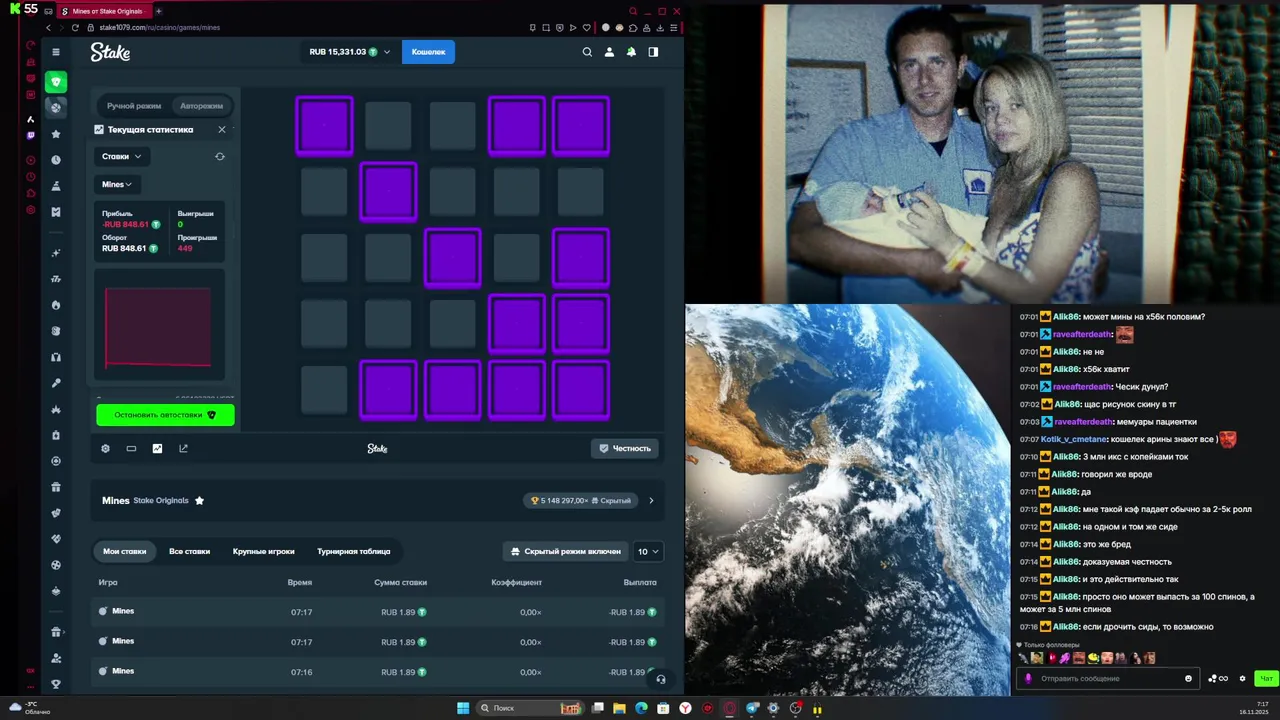Focus the Windows taskbar search box 'Поиск'
Viewport: 1280px width, 720px height.
(x=528, y=708)
